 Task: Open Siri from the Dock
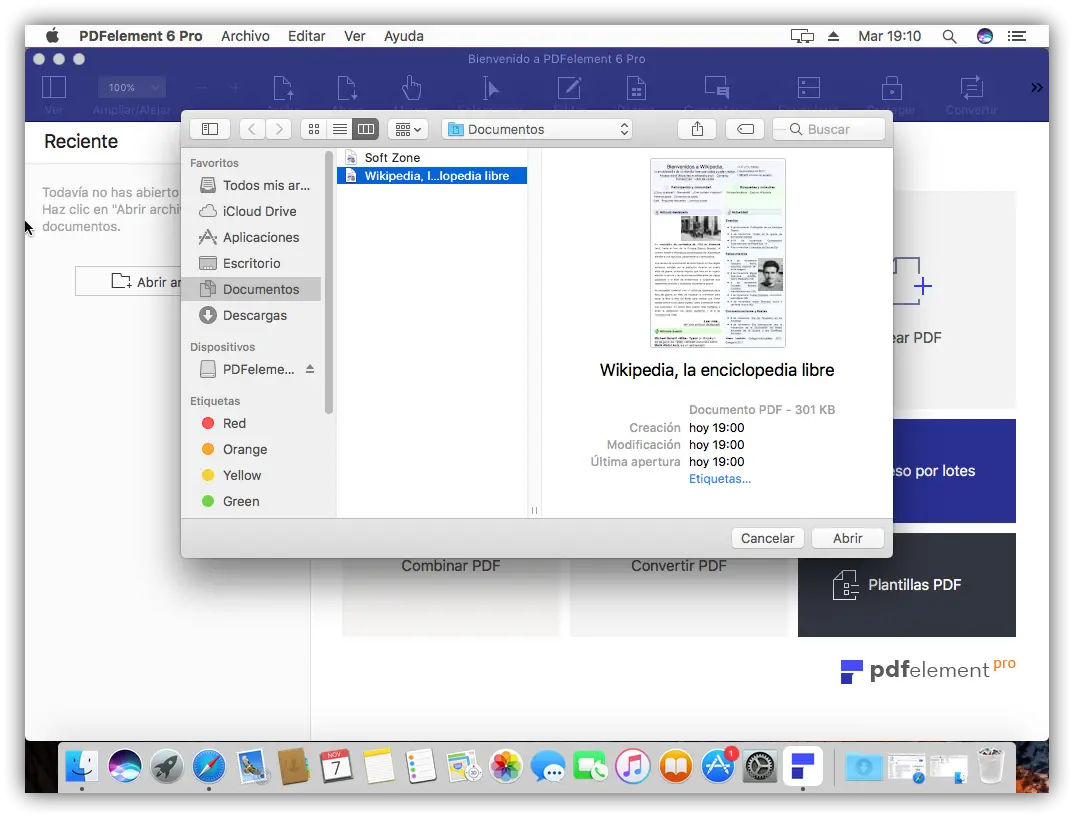(x=124, y=766)
